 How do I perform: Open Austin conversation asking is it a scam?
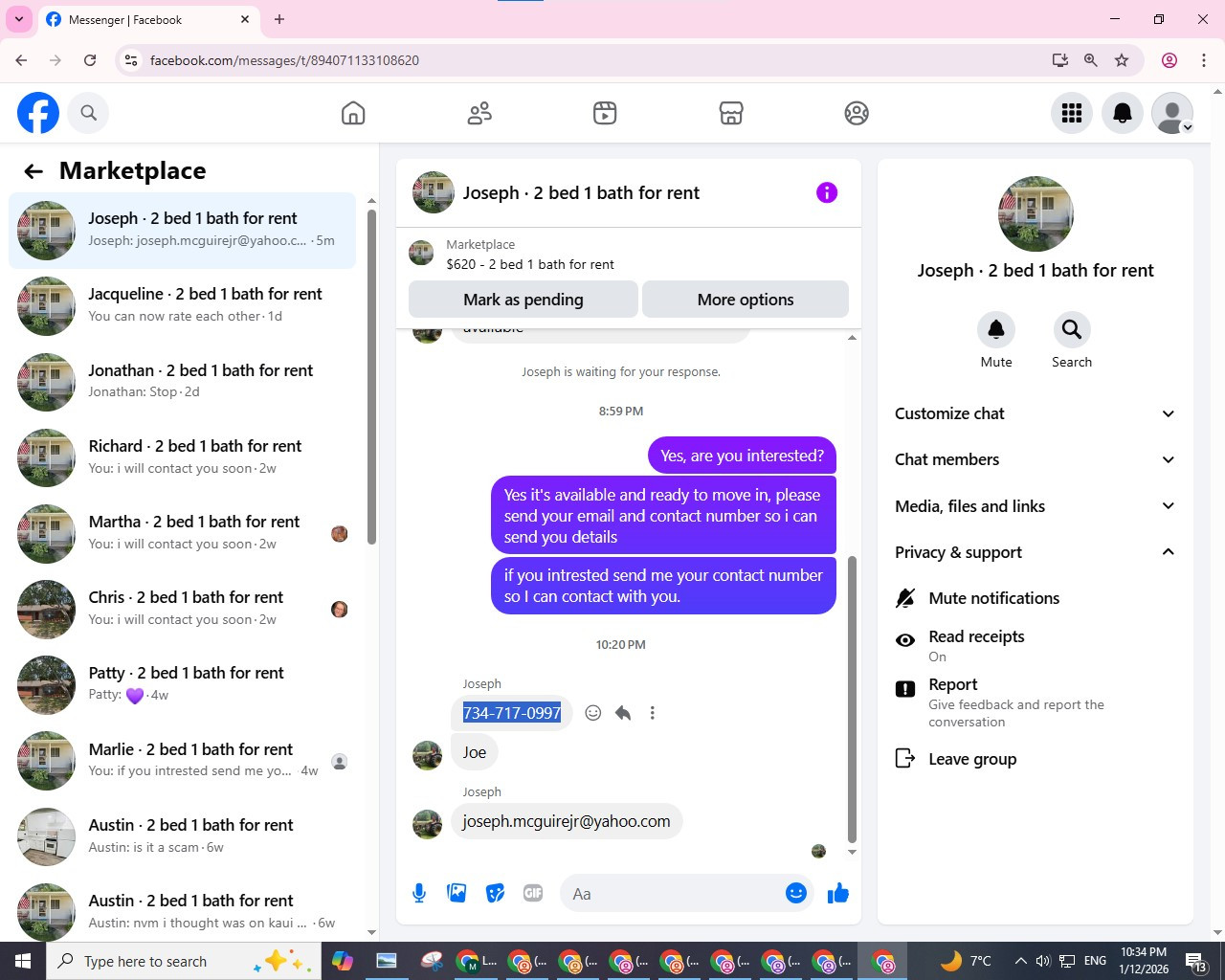182,836
